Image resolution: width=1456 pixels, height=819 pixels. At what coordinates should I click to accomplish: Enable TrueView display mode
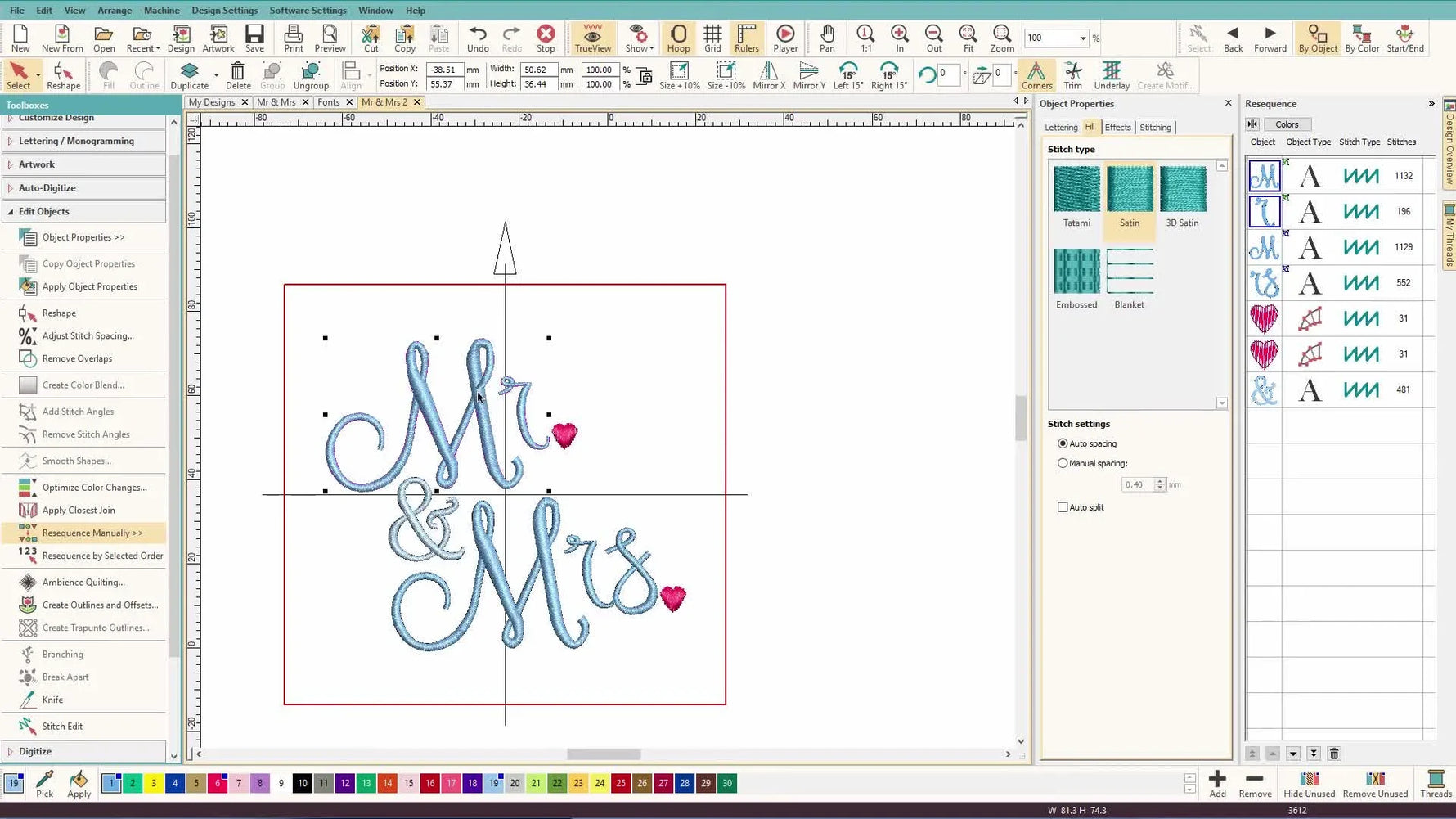click(591, 38)
